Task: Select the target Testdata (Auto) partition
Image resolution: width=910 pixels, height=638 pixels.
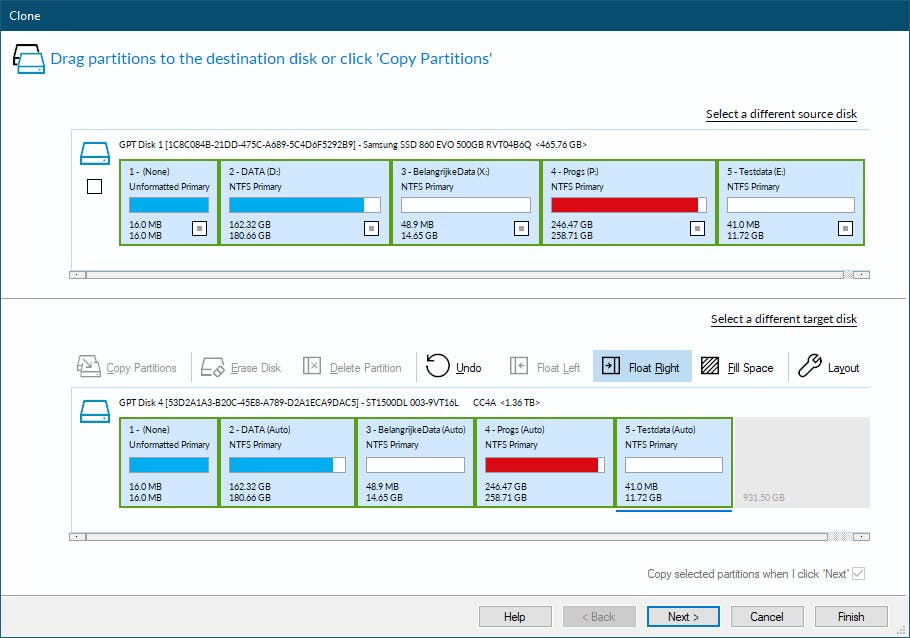Action: pos(673,463)
